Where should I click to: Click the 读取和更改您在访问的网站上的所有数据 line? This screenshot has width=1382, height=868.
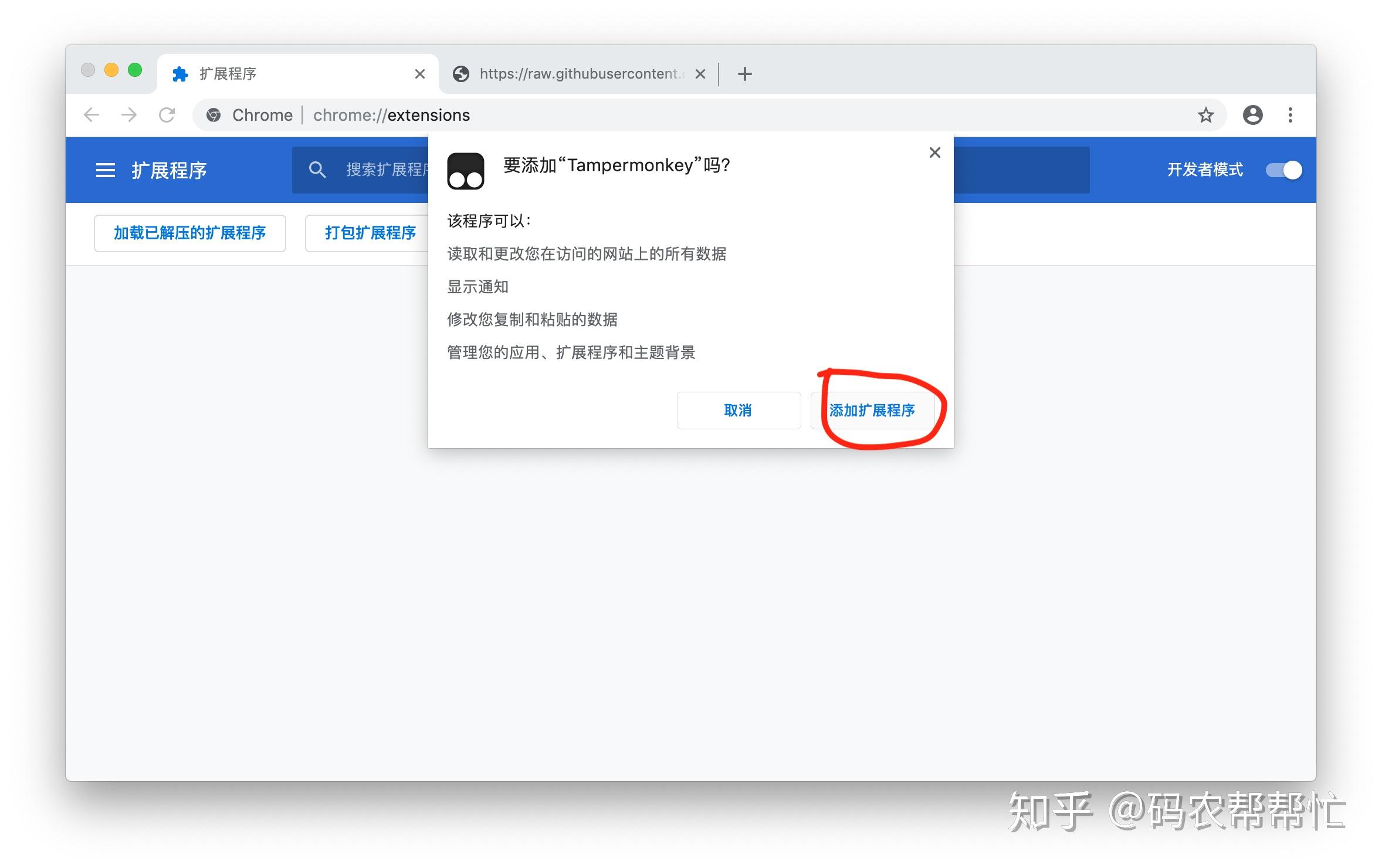click(x=587, y=254)
